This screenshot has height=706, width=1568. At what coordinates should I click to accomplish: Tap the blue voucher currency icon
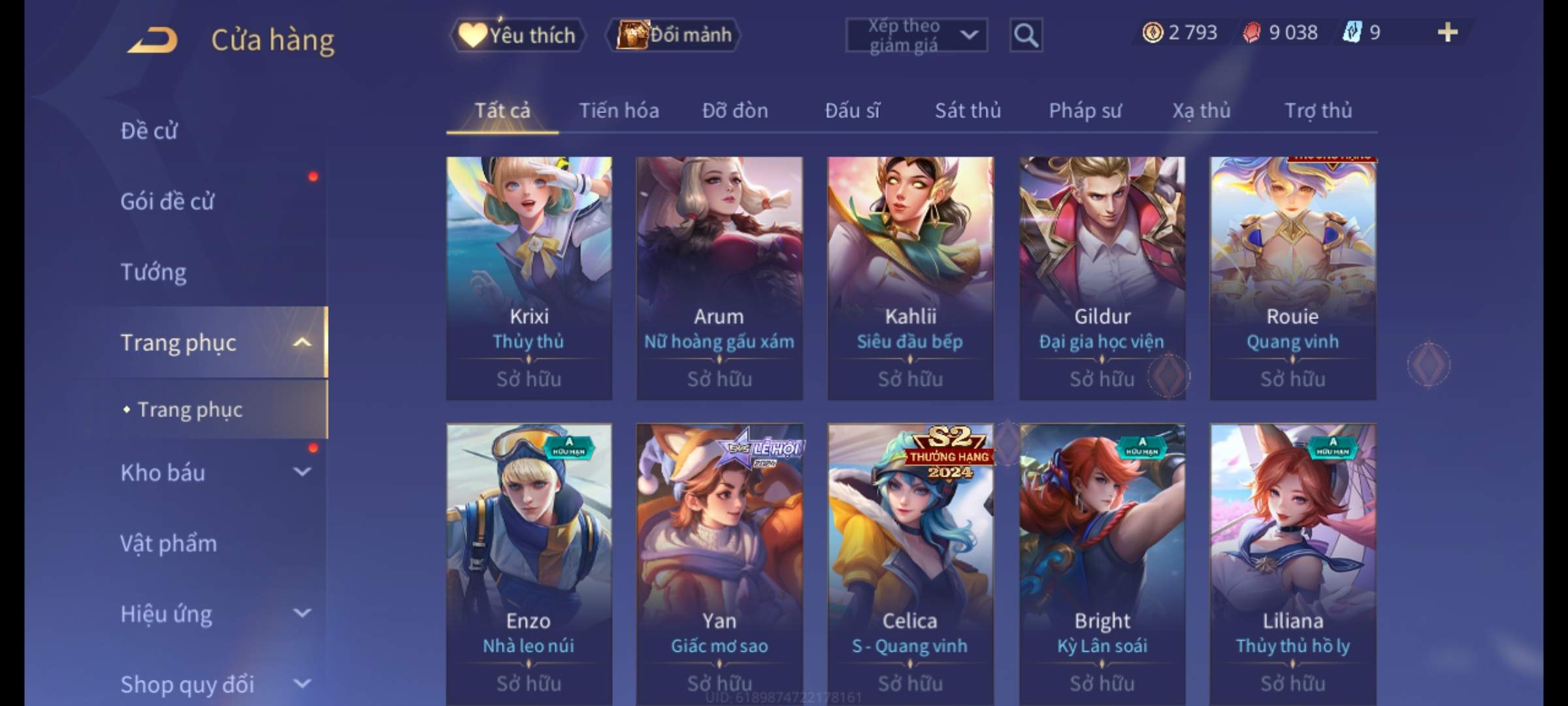click(1352, 32)
